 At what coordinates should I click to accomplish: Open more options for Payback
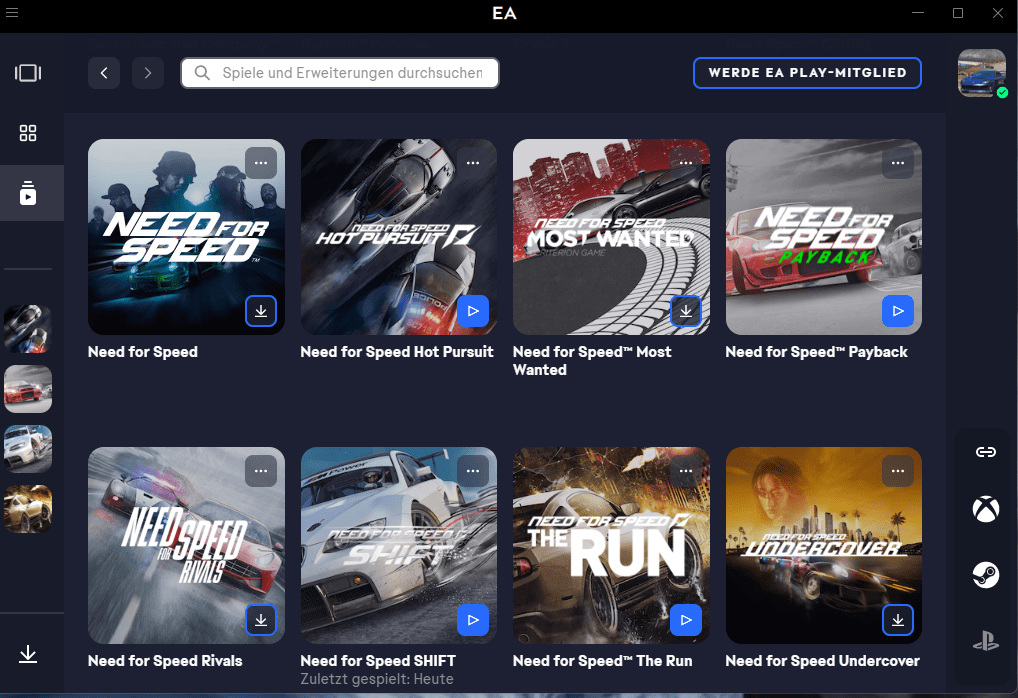click(x=898, y=163)
